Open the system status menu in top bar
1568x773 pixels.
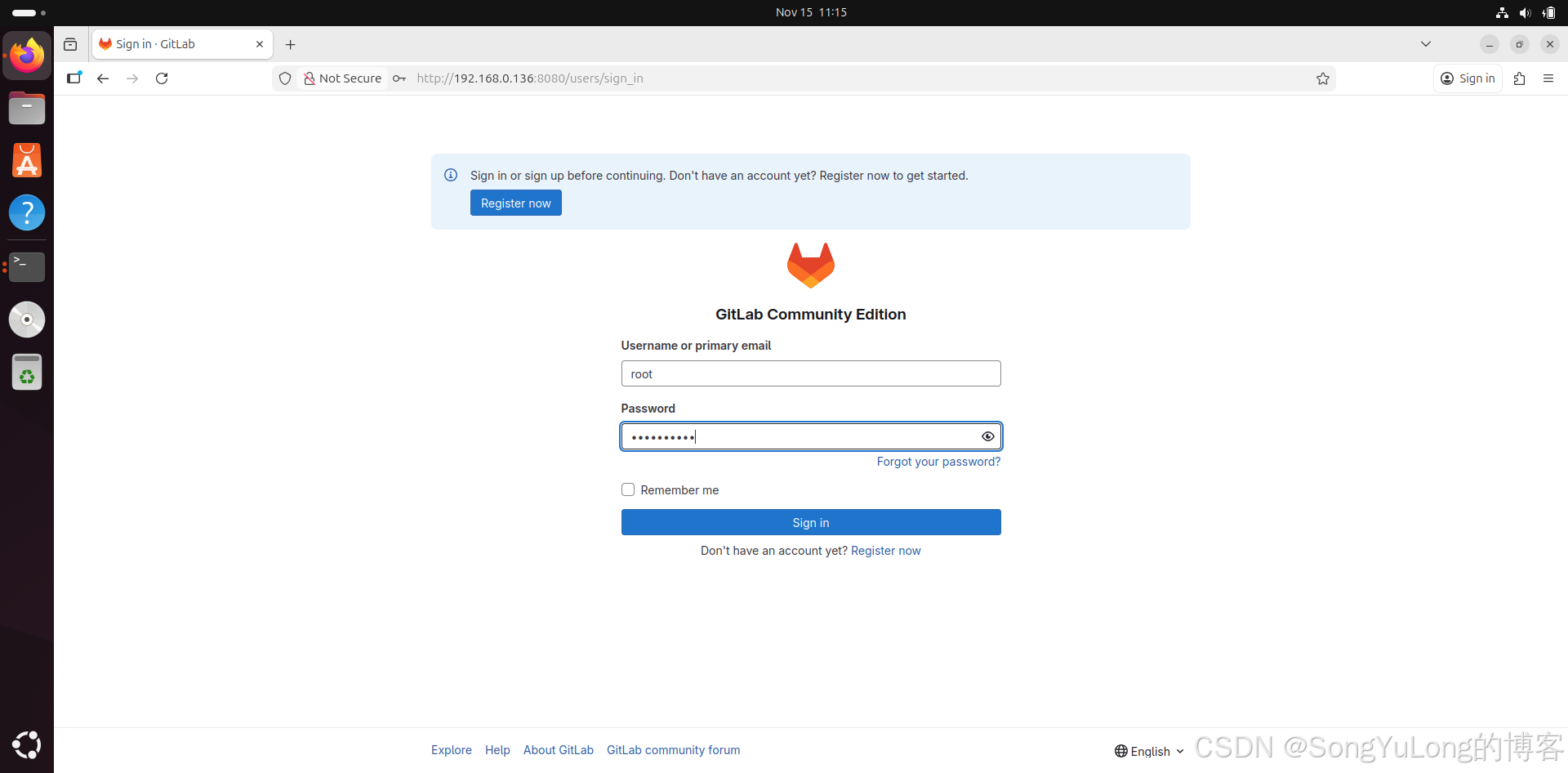1525,12
